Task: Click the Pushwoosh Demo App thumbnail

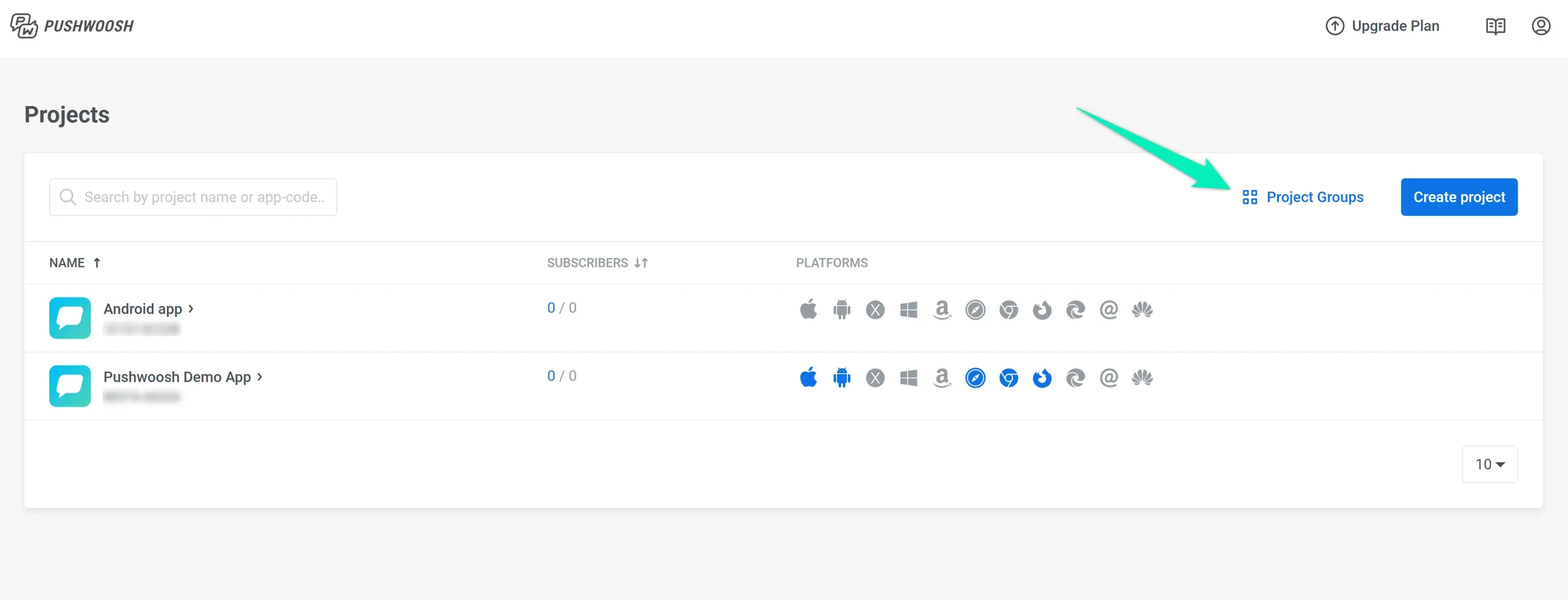Action: pos(70,385)
